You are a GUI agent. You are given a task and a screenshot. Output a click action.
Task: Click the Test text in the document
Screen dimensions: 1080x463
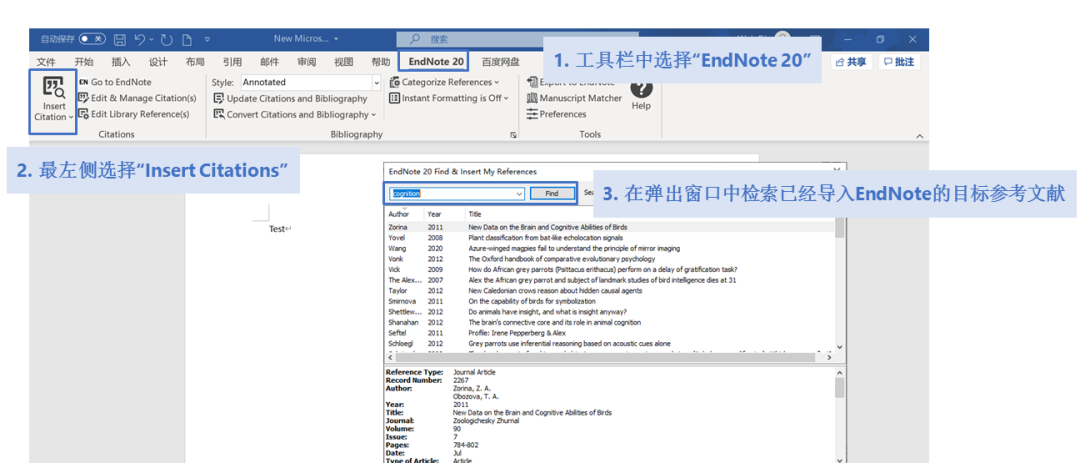[277, 229]
